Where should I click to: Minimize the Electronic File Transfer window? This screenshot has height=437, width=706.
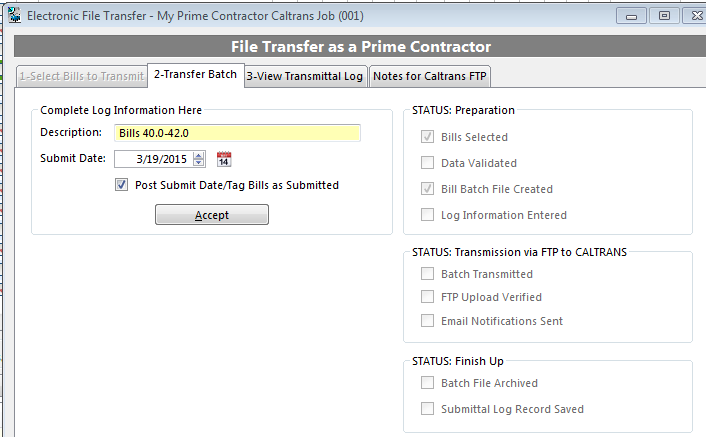[x=631, y=16]
